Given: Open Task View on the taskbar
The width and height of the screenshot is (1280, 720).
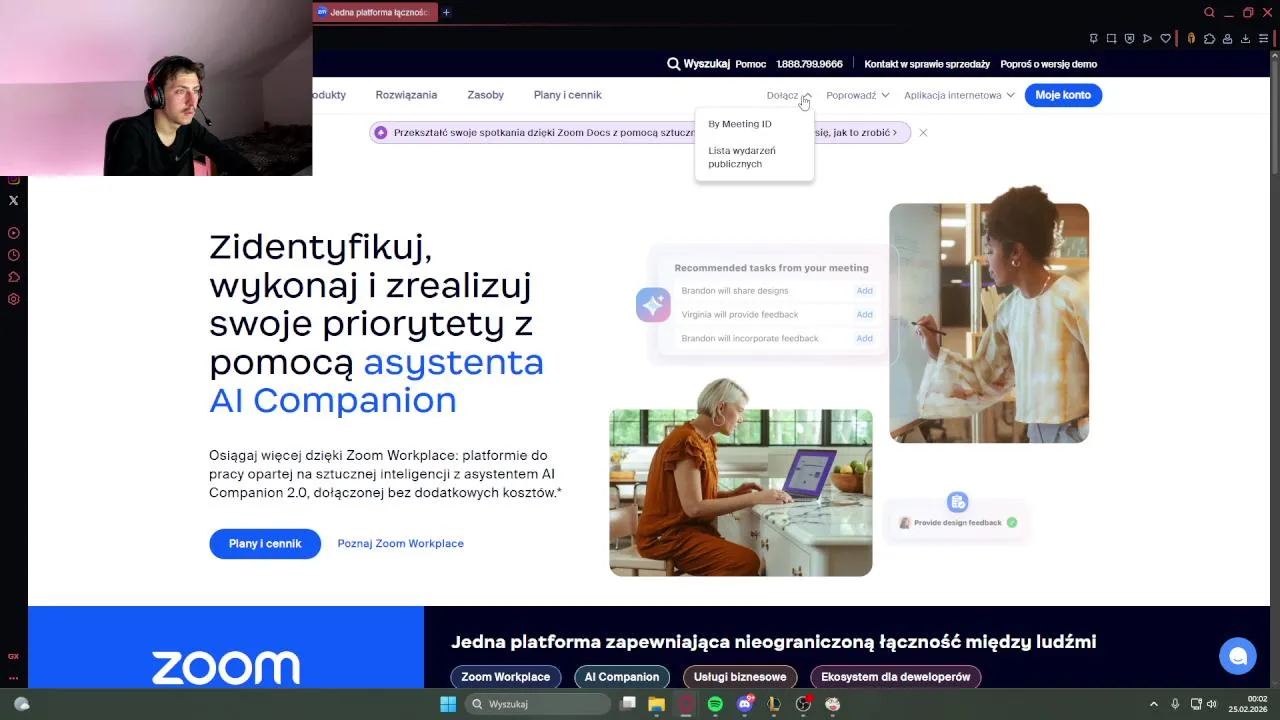Looking at the screenshot, I should 628,704.
